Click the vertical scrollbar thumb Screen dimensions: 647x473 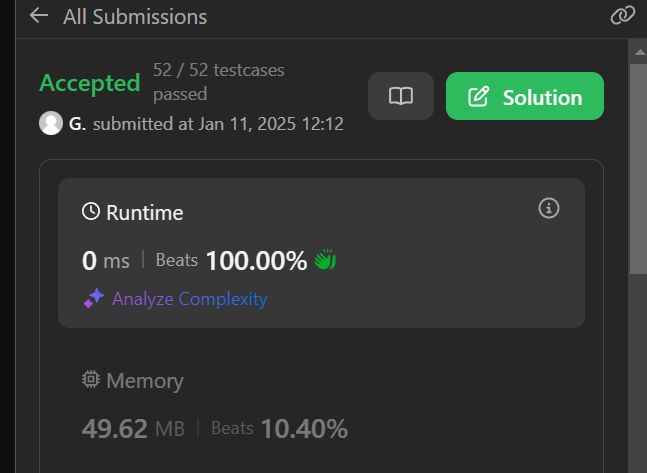coord(638,165)
